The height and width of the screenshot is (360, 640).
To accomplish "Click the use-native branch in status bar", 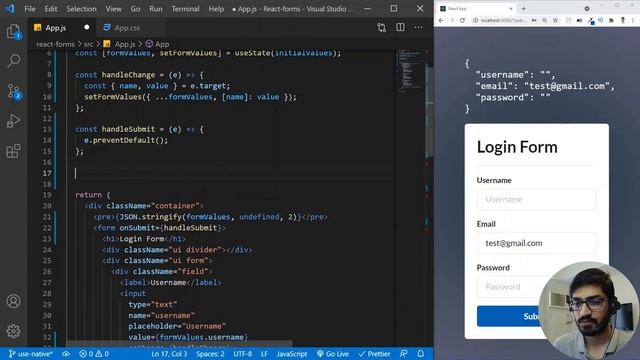I will [x=31, y=354].
